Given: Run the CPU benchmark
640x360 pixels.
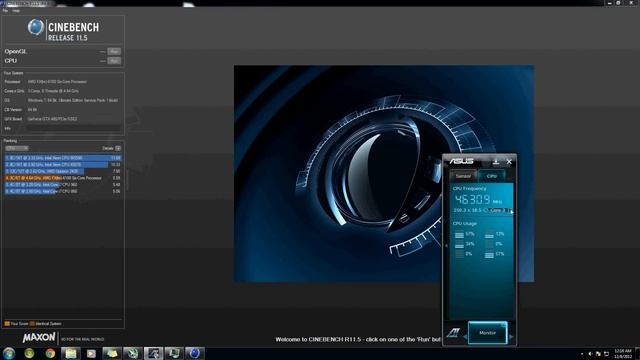Looking at the screenshot, I should tap(114, 61).
